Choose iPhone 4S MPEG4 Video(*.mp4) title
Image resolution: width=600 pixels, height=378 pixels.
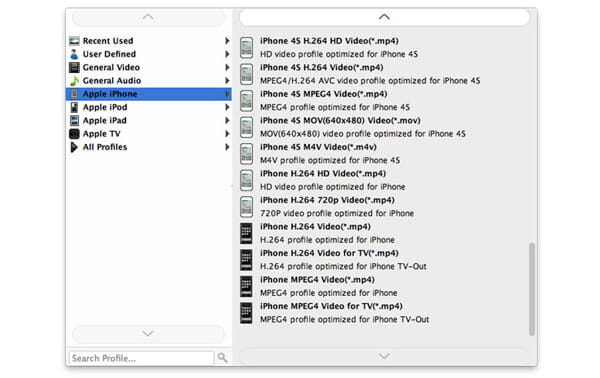[x=324, y=94]
